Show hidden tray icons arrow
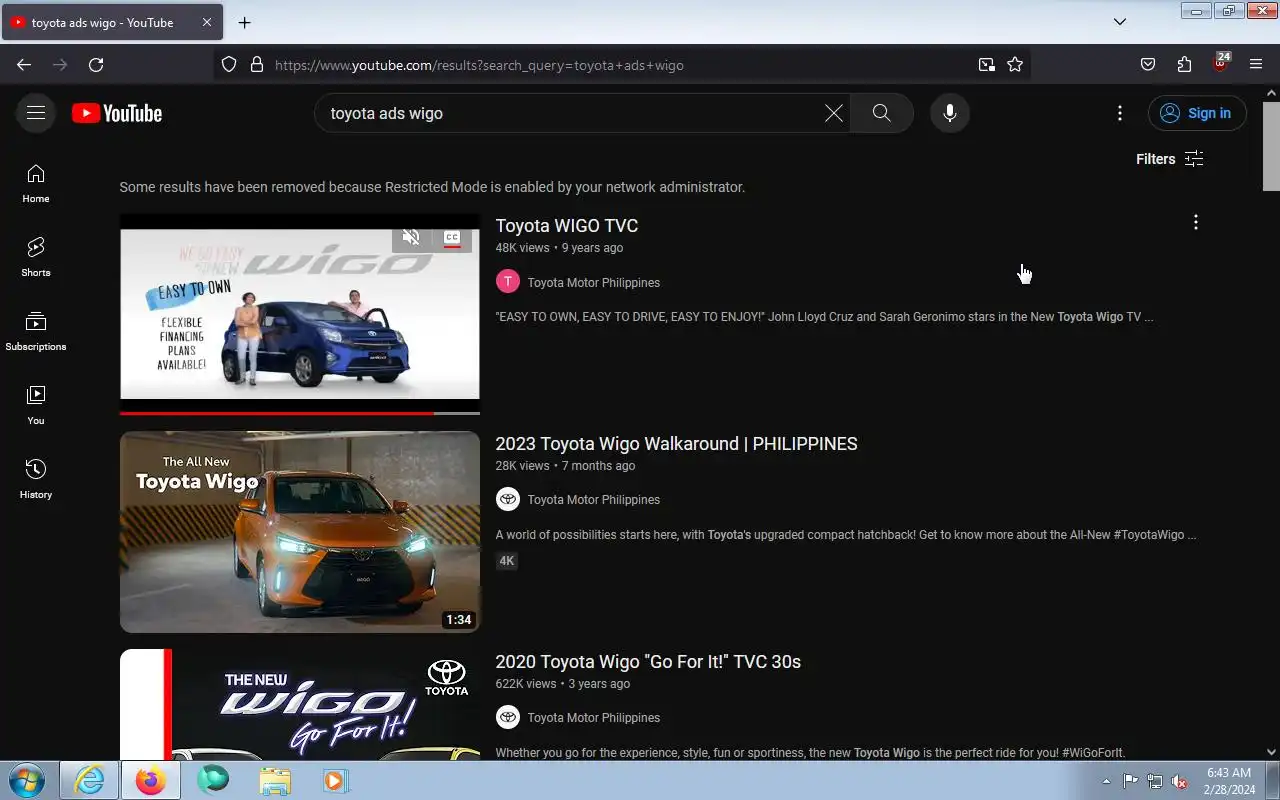 (1106, 781)
